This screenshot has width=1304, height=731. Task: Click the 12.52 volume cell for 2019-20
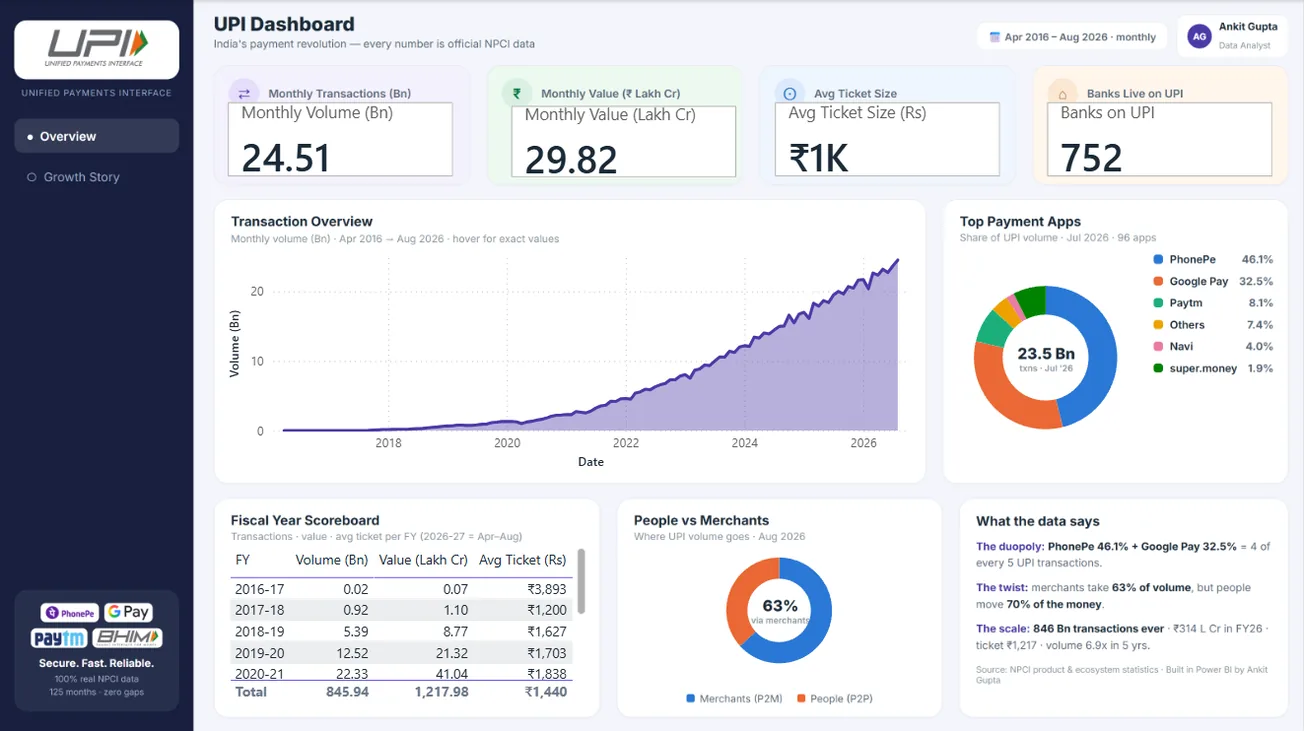353,653
